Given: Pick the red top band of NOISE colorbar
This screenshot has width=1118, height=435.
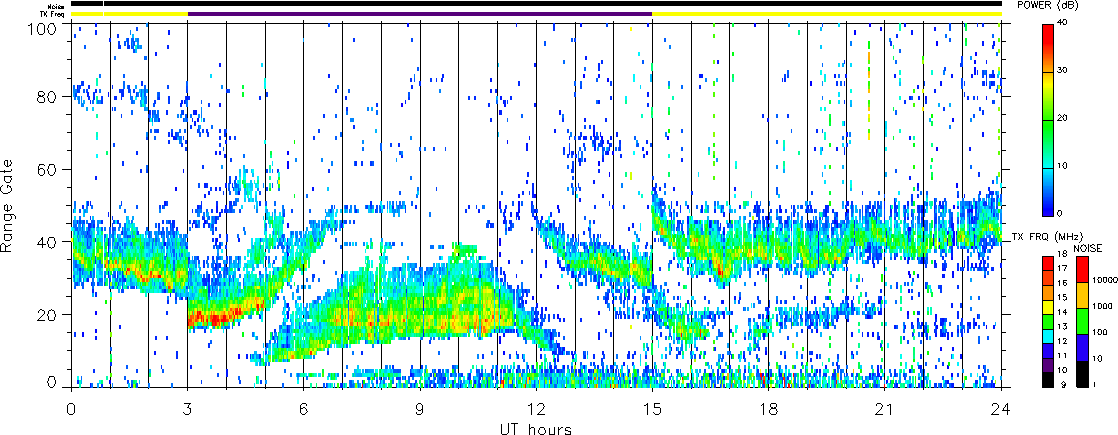Looking at the screenshot, I should (1082, 270).
